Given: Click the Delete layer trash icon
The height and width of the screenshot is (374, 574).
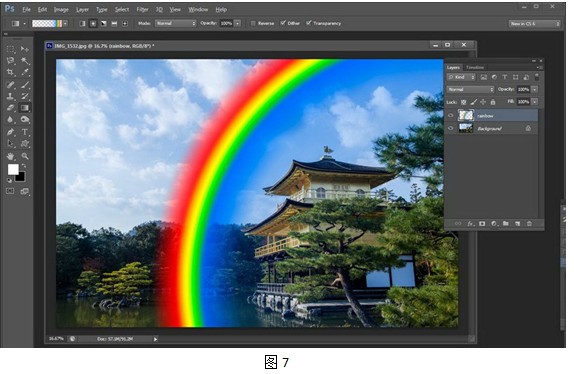Looking at the screenshot, I should tap(529, 224).
